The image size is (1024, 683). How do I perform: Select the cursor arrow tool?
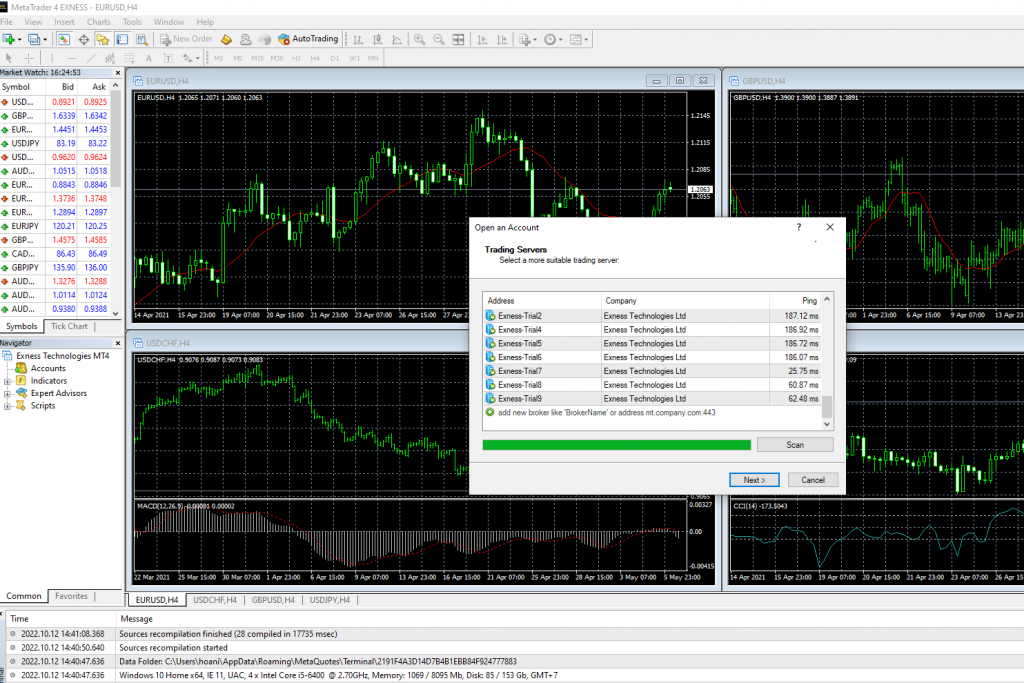[x=9, y=58]
